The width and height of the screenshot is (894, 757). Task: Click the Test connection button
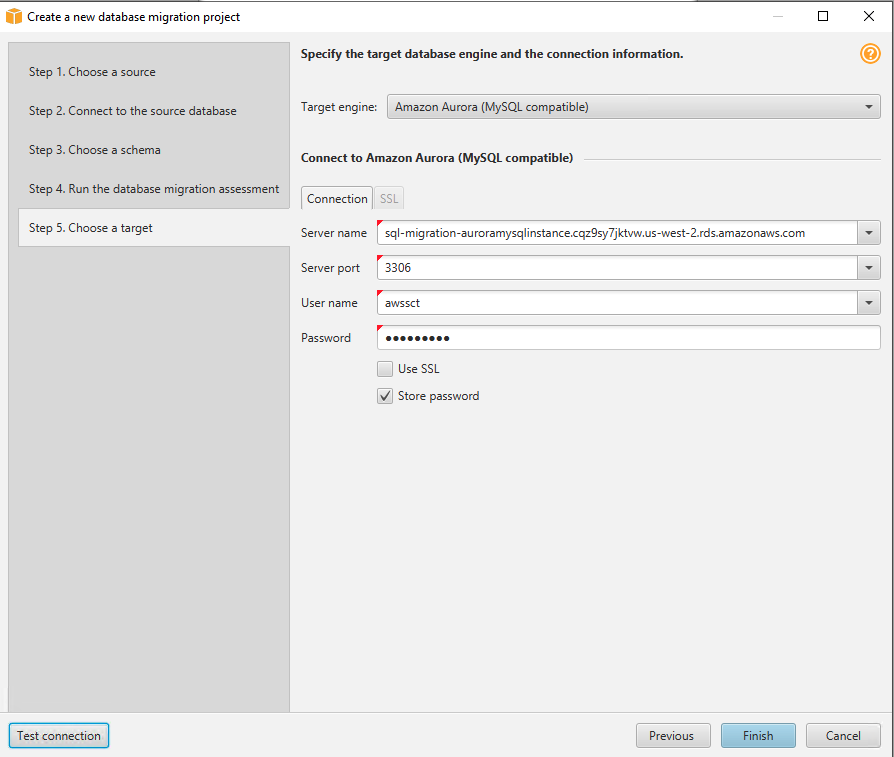(x=59, y=735)
